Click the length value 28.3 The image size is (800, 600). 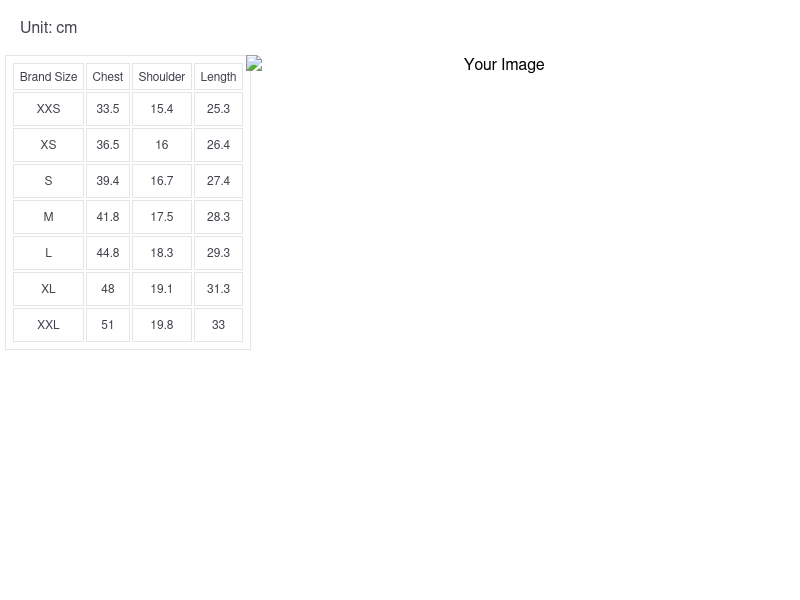(x=218, y=217)
